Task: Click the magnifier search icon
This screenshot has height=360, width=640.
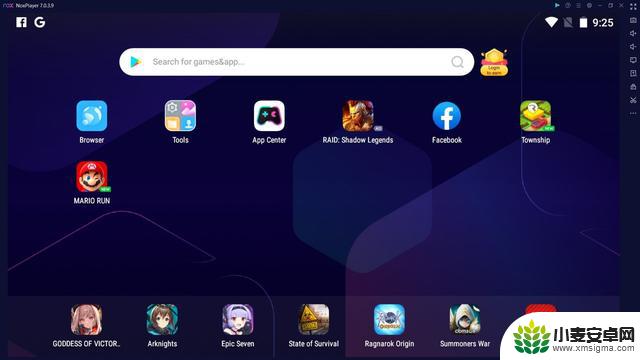Action: coord(458,62)
